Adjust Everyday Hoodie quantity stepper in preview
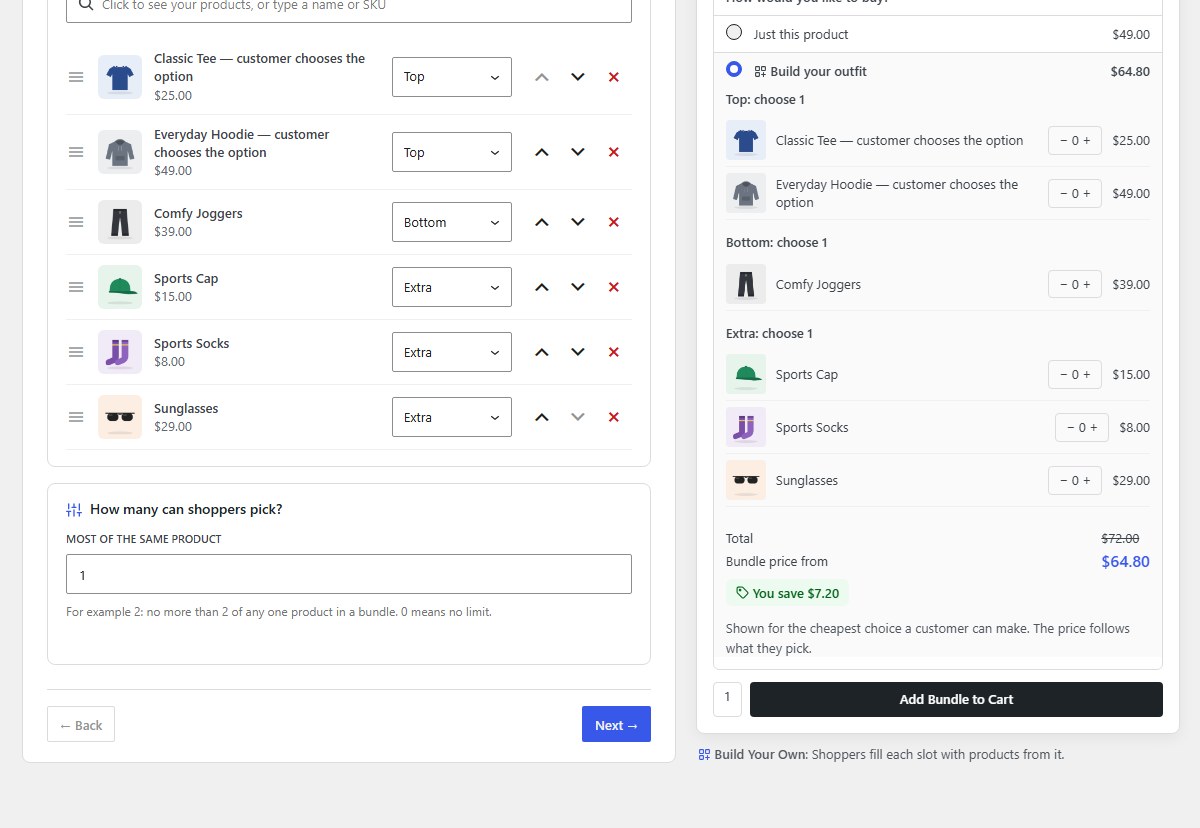 (1075, 194)
